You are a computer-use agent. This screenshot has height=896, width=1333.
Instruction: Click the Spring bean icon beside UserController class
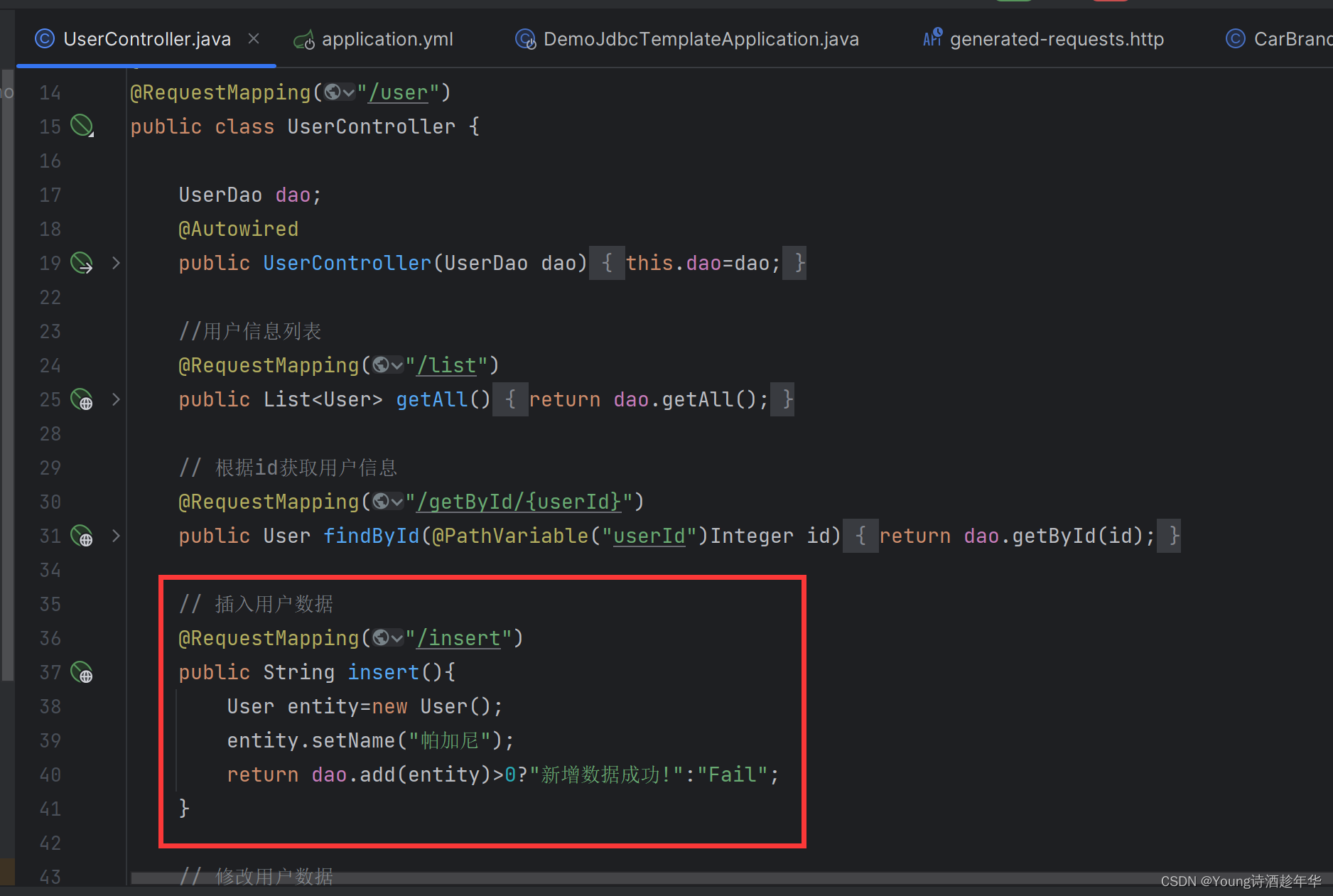tap(81, 125)
